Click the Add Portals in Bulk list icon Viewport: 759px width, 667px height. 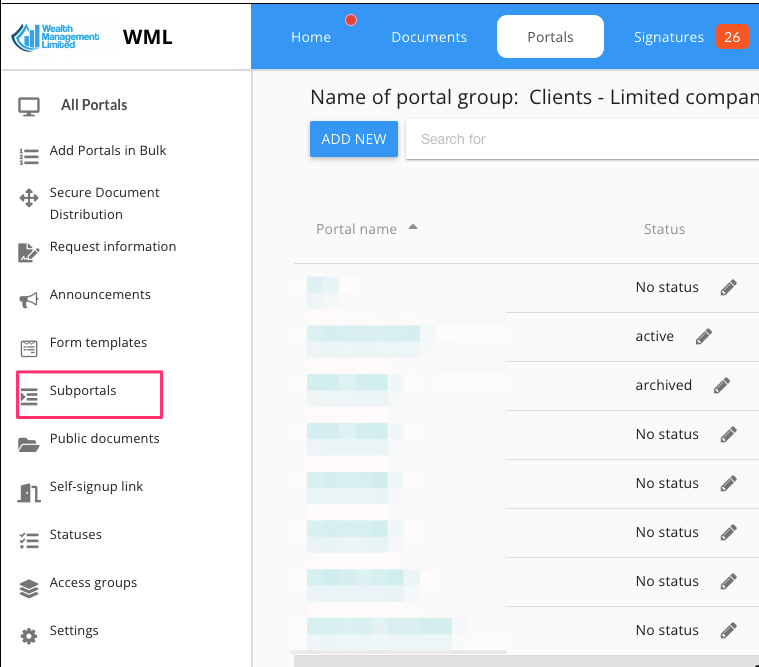(29, 156)
